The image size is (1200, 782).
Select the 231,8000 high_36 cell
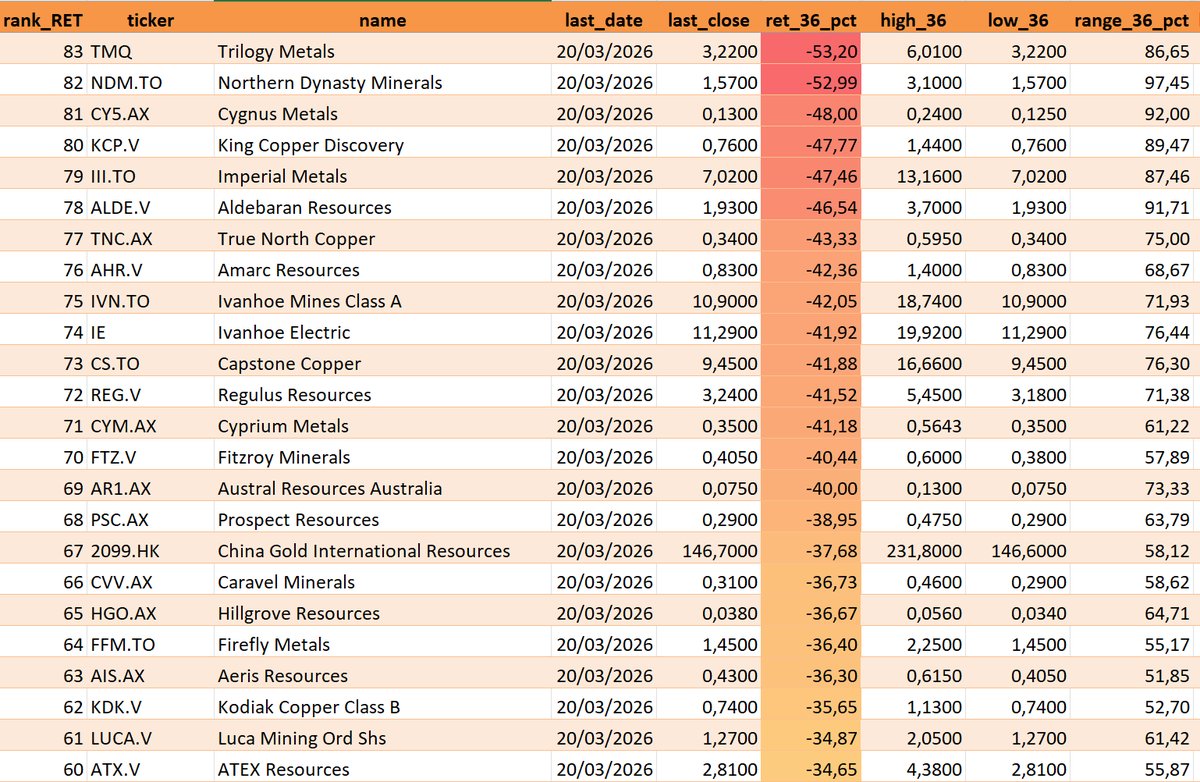tap(915, 551)
